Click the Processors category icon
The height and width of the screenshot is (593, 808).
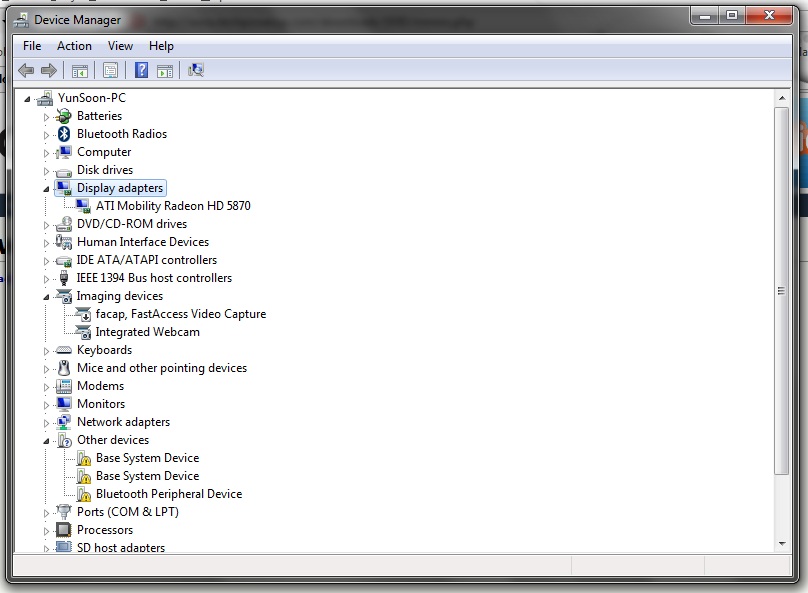[x=63, y=530]
